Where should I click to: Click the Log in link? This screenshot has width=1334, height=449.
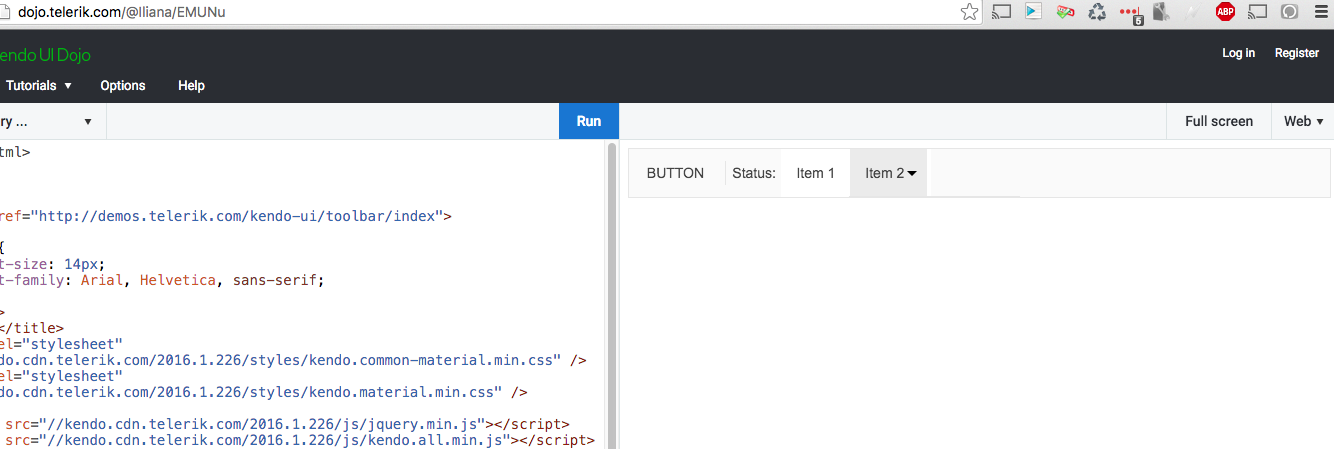[x=1238, y=53]
